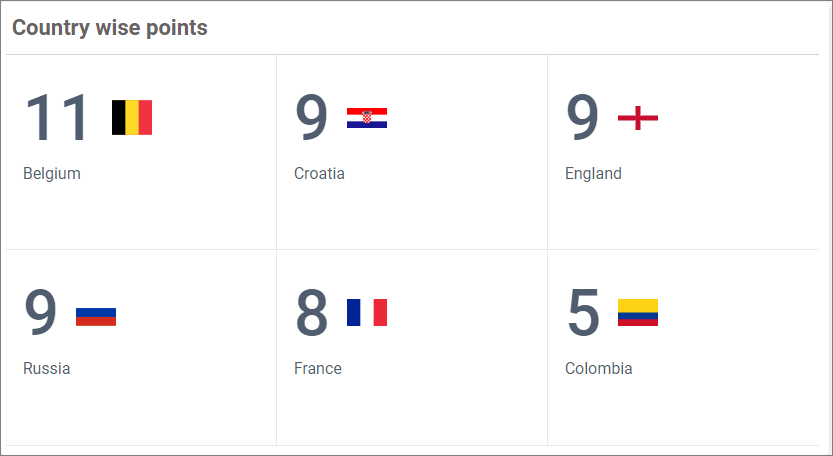Click the Colombia flag icon
Viewport: 833px width, 456px height.
638,313
